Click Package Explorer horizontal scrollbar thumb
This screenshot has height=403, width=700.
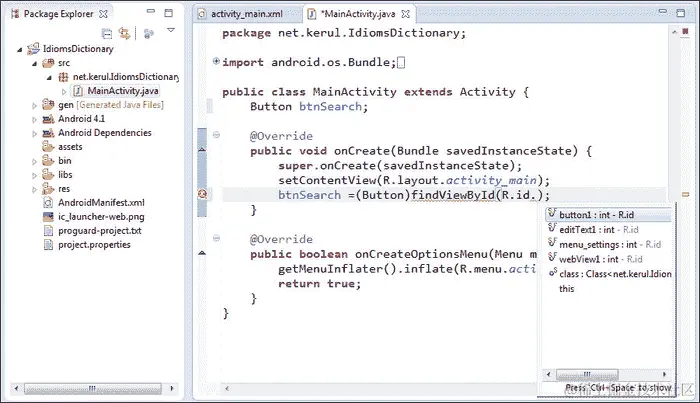tap(92, 388)
